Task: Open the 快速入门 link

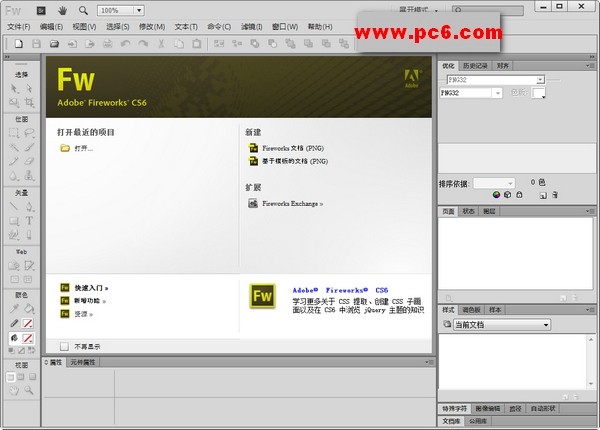Action: pos(91,288)
